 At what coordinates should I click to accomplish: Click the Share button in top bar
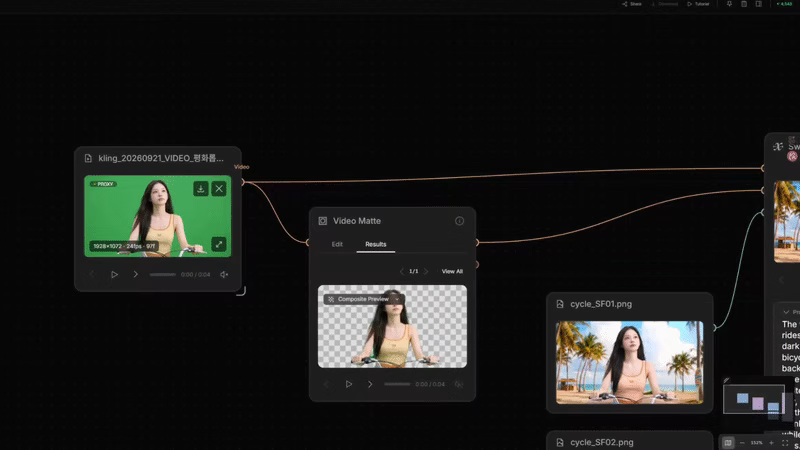(632, 4)
